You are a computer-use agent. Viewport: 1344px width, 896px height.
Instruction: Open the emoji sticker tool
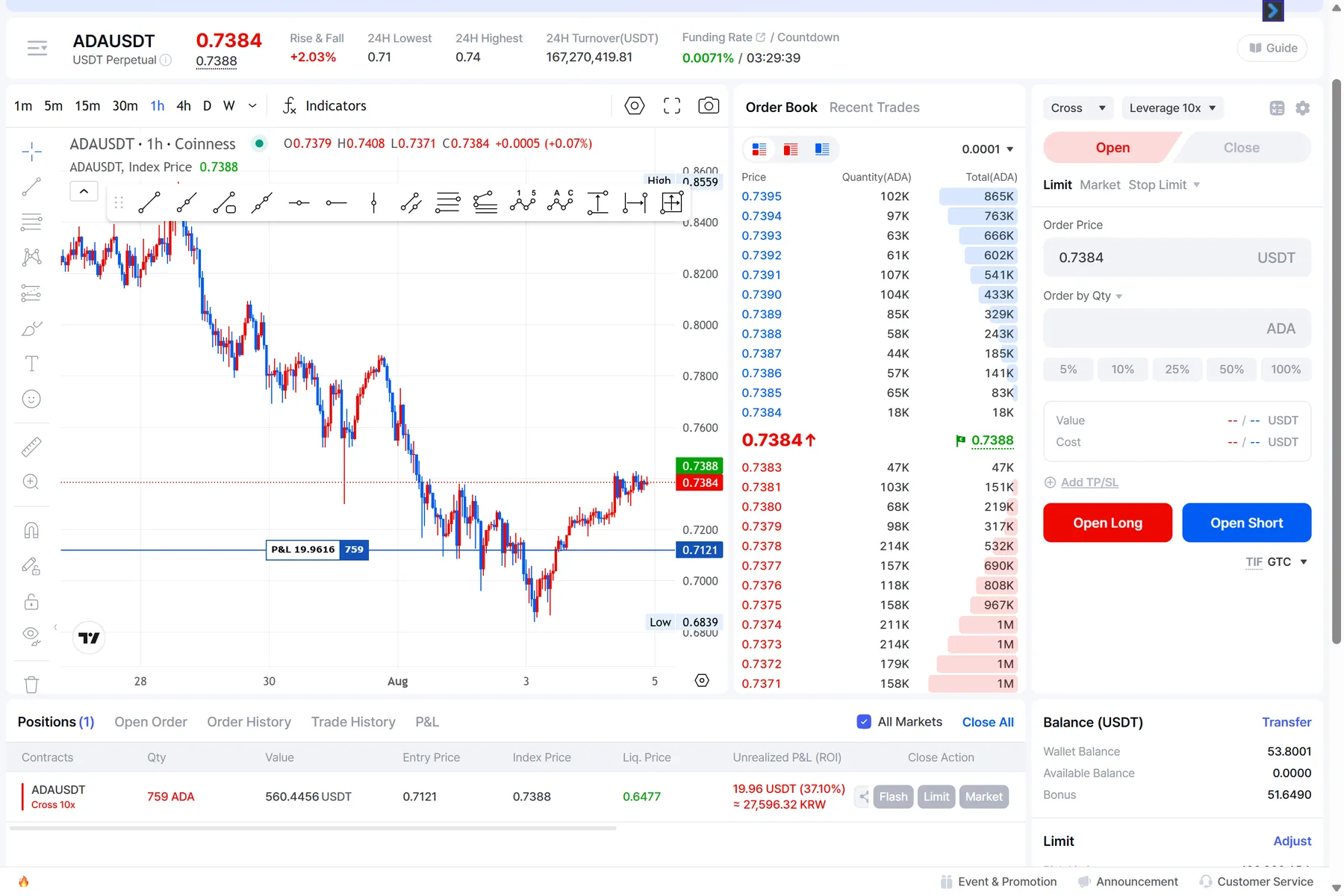point(31,399)
